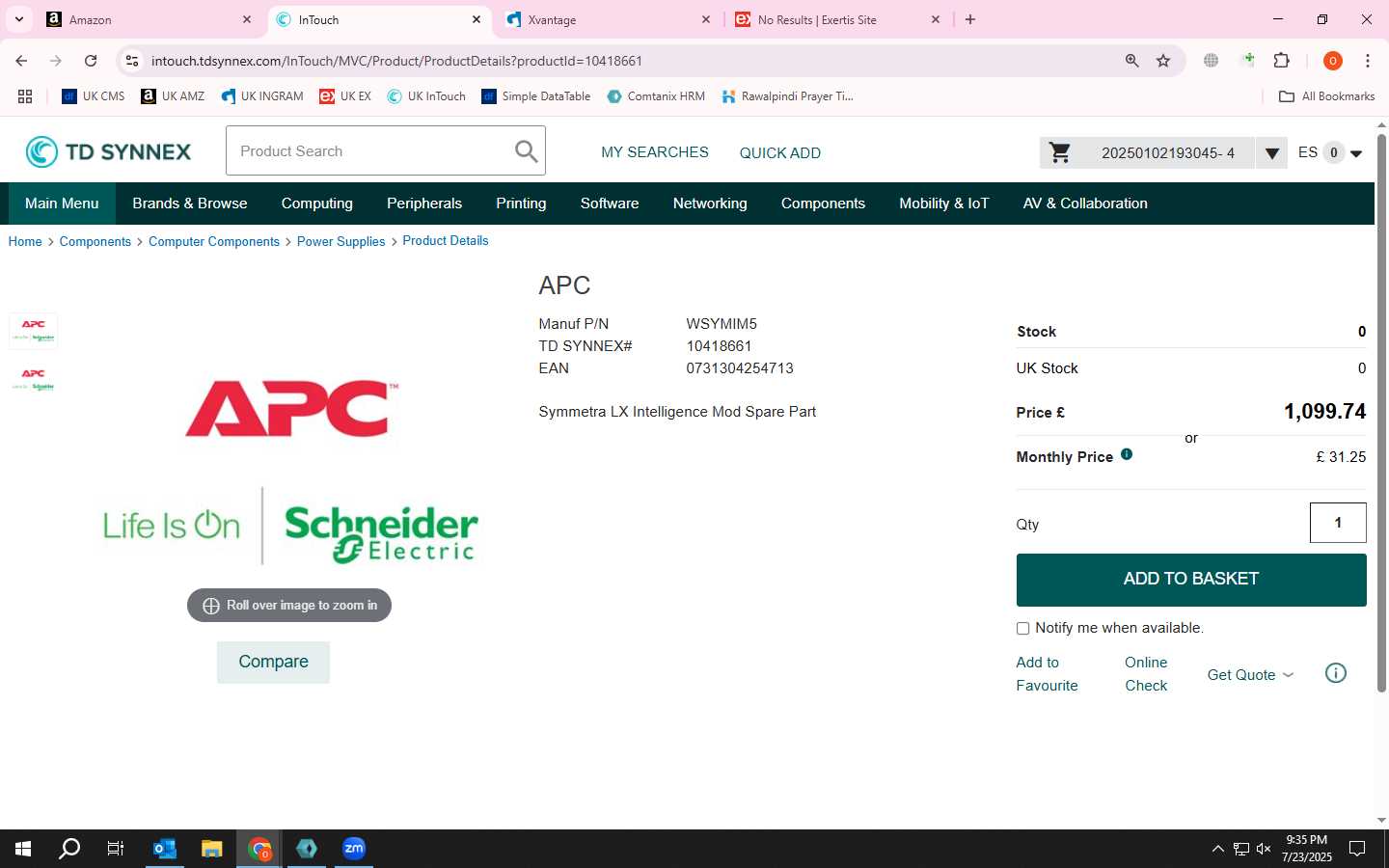Open the apps grid in bookmarks bar
The image size is (1389, 868).
(x=25, y=96)
